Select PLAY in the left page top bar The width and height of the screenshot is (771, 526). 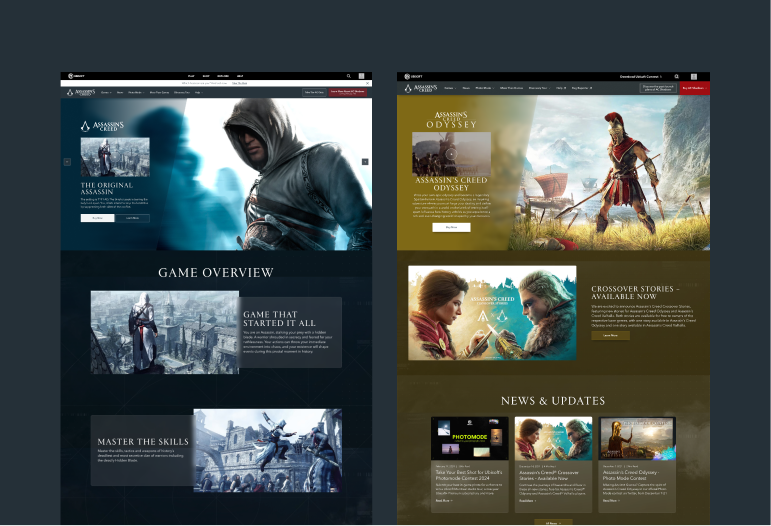coord(190,76)
